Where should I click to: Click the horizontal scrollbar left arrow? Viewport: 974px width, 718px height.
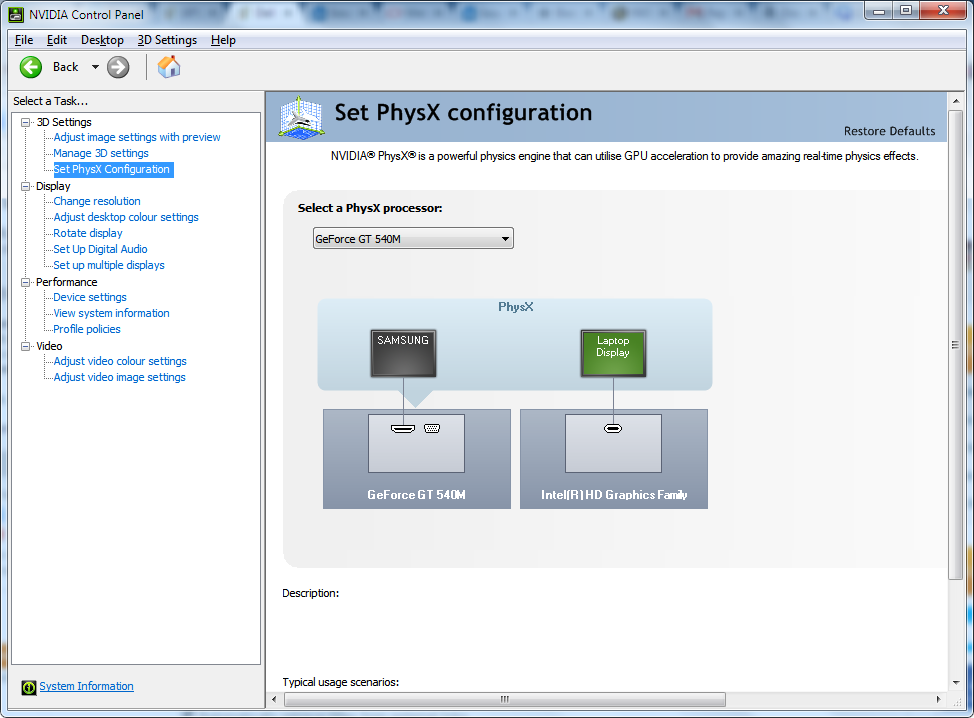click(x=275, y=699)
